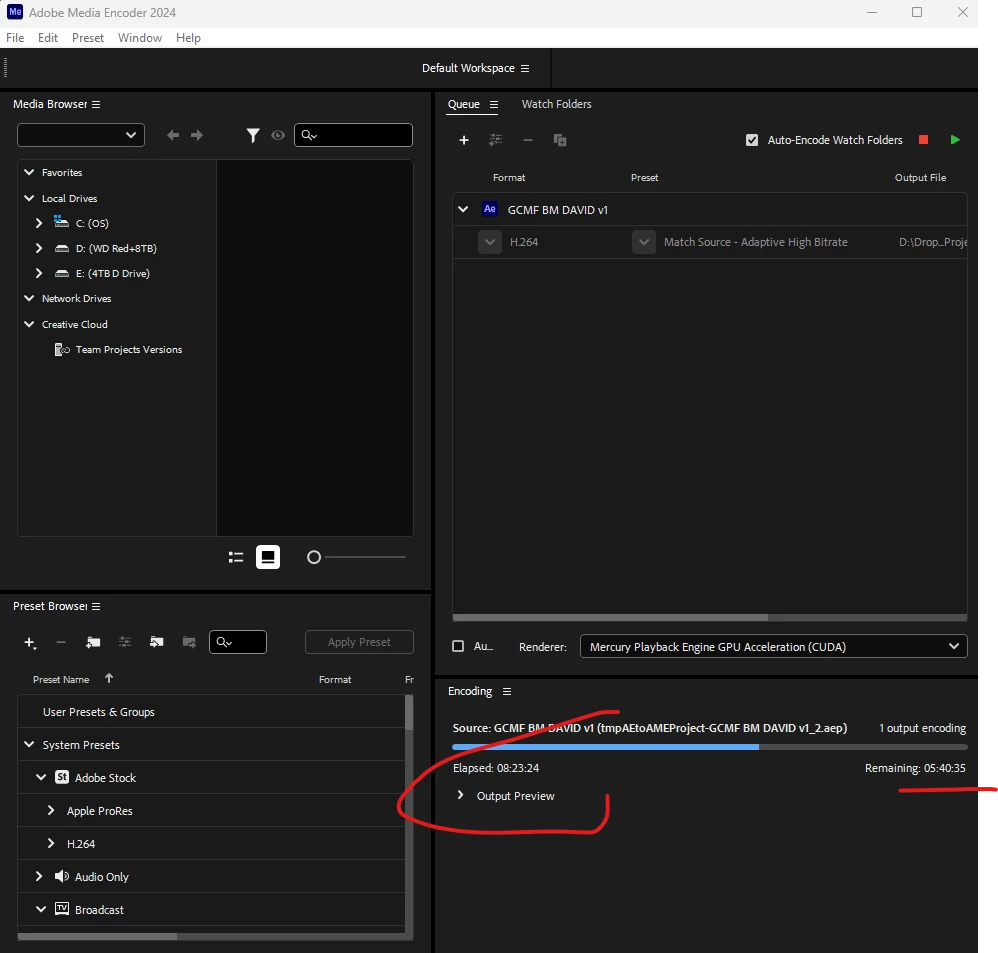Screen dimensions: 998x953
Task: Start the queue with the green play button
Action: coord(955,139)
